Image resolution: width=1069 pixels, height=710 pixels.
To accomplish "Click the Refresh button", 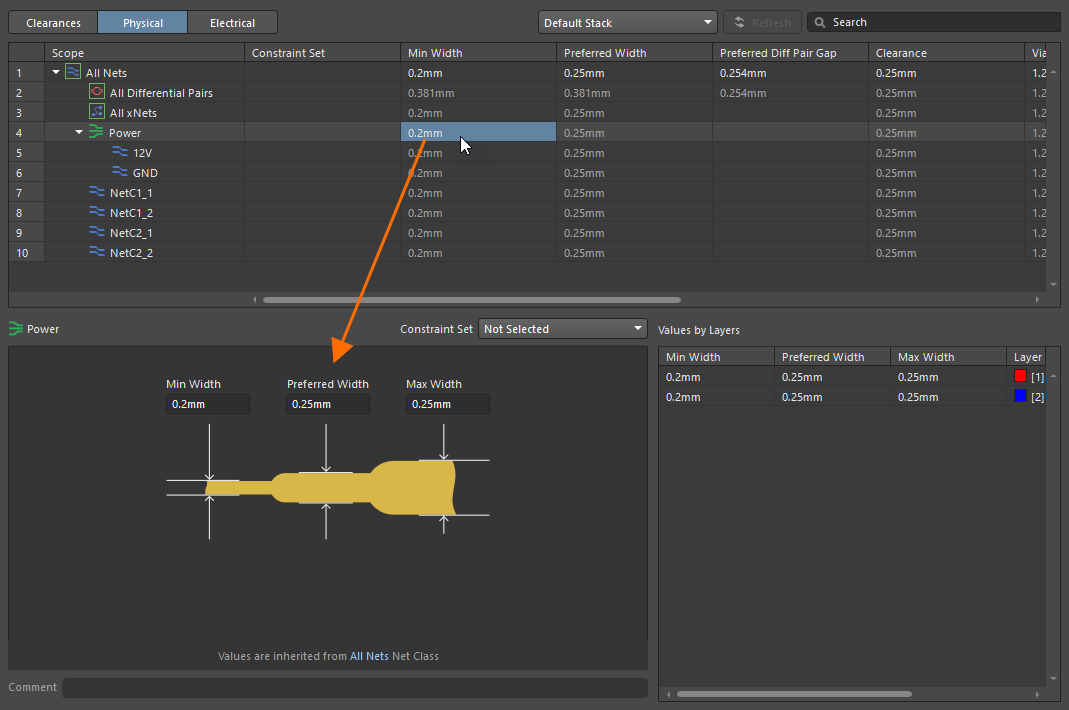I will click(762, 22).
